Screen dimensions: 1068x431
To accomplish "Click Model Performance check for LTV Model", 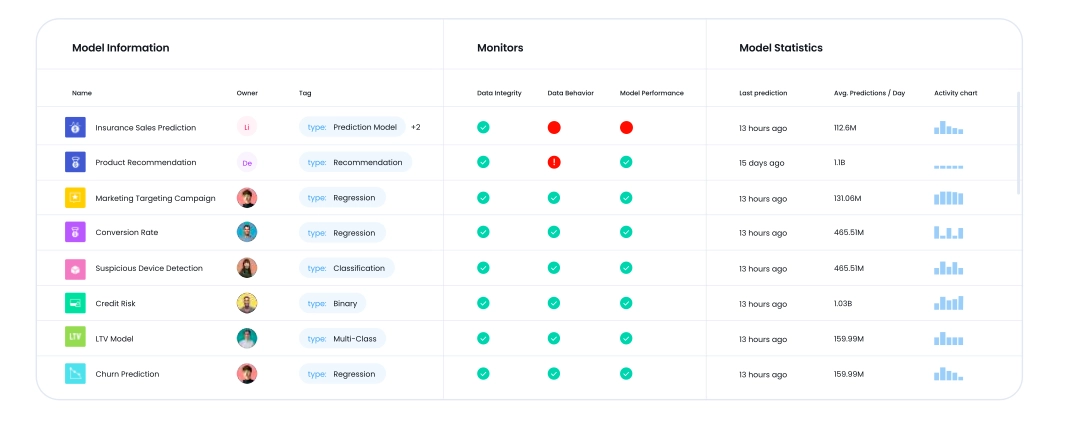I will pos(626,338).
